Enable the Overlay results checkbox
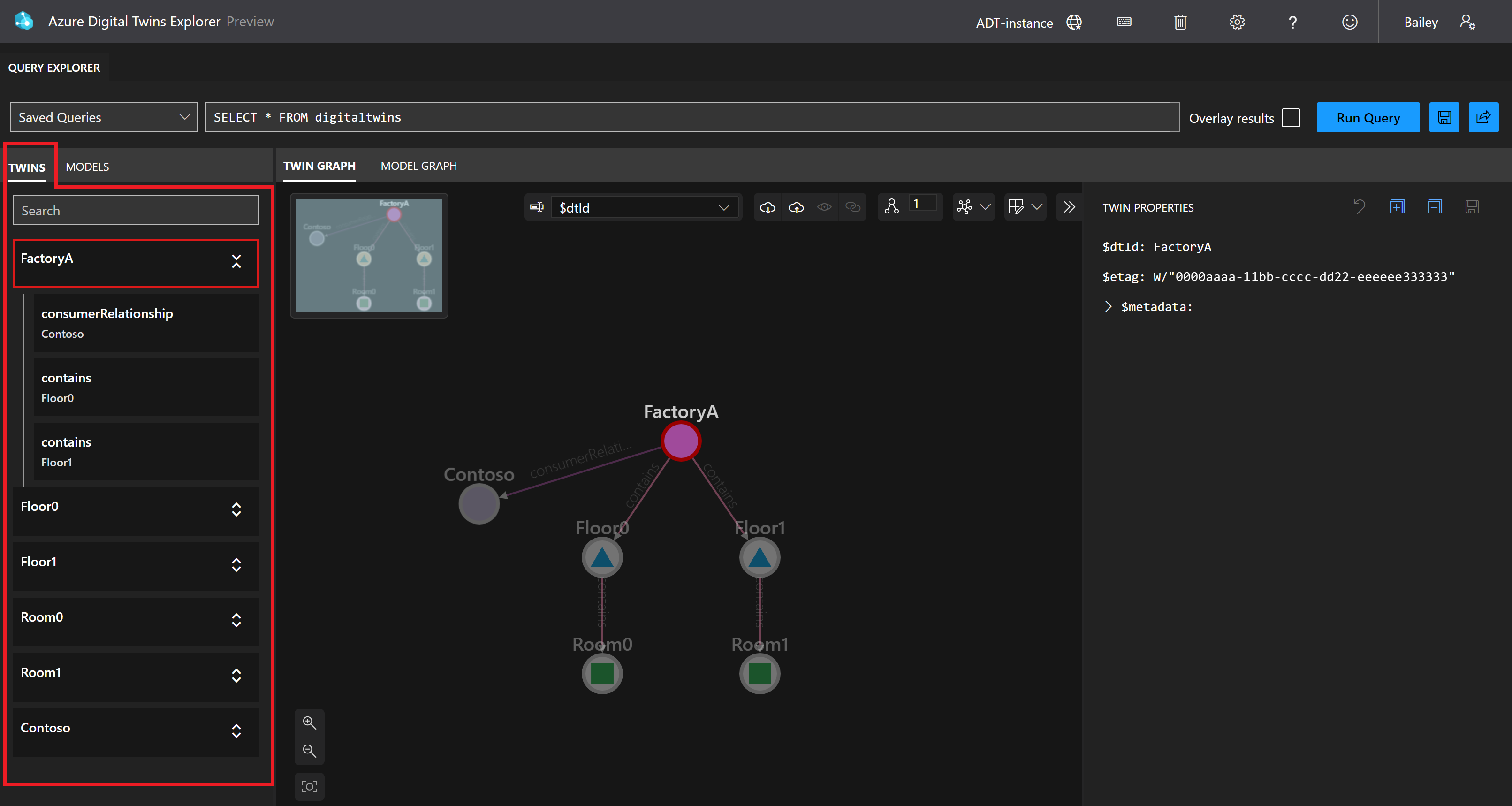 tap(1291, 117)
